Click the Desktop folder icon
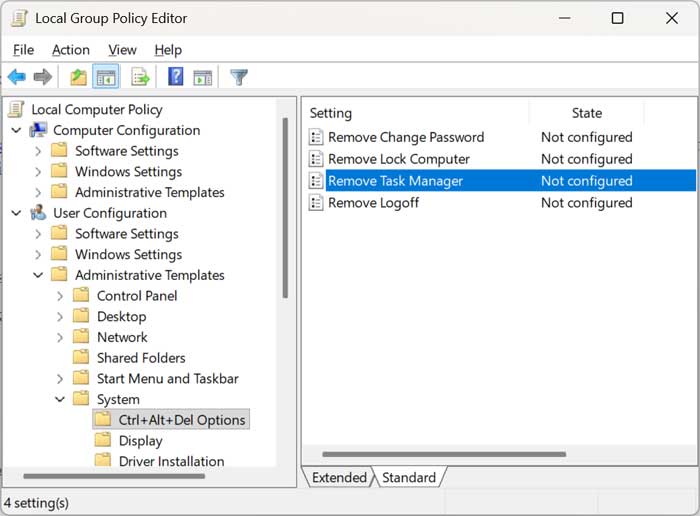The height and width of the screenshot is (516, 700). pos(81,316)
